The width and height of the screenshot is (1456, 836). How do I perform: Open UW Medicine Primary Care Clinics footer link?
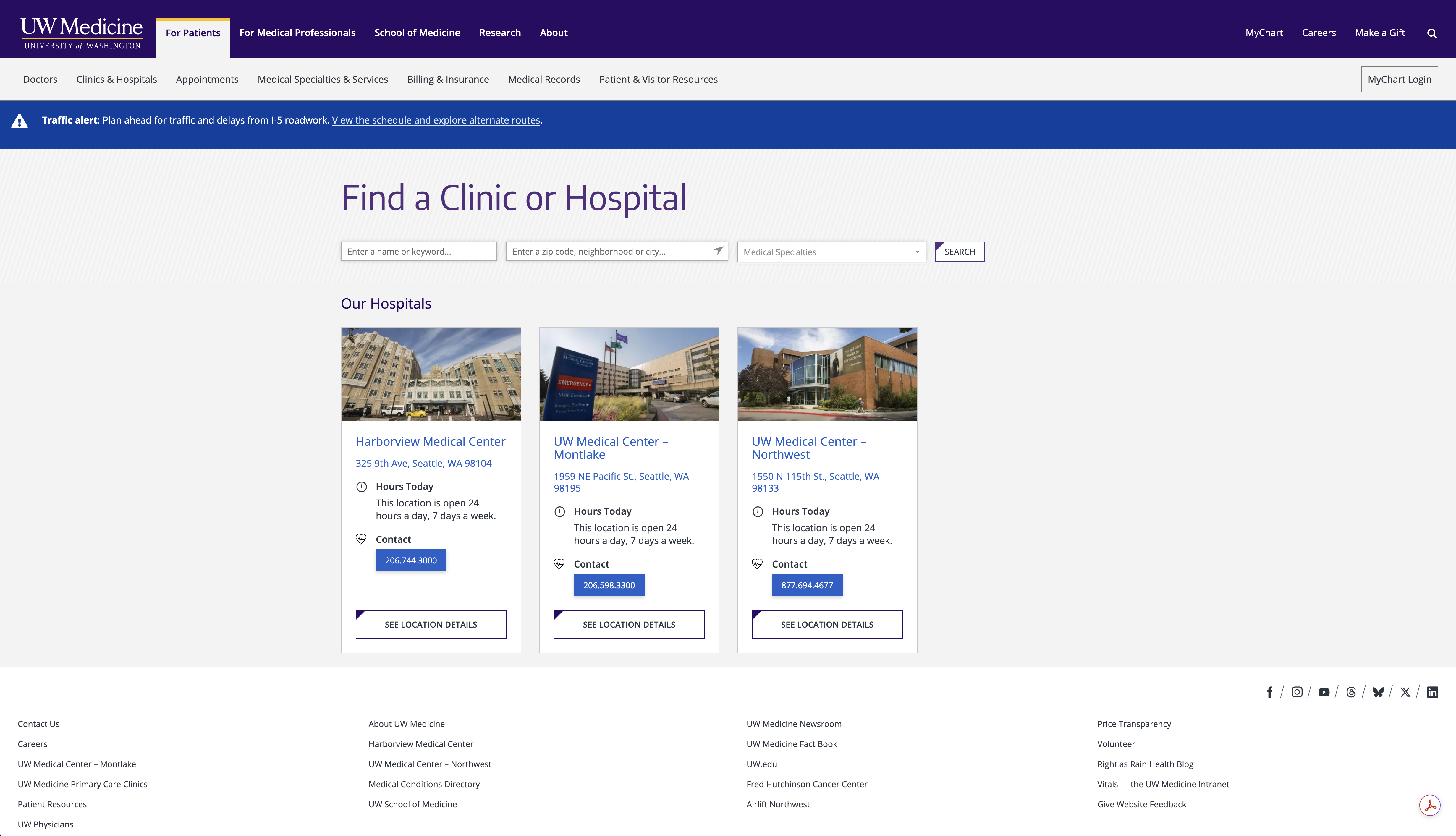coord(82,784)
